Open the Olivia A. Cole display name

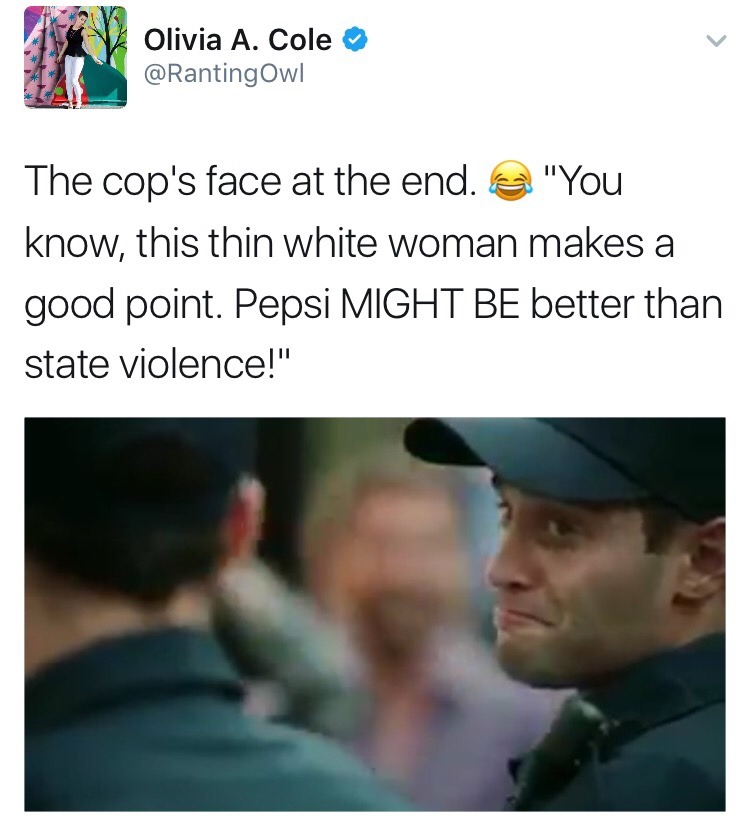coord(238,40)
